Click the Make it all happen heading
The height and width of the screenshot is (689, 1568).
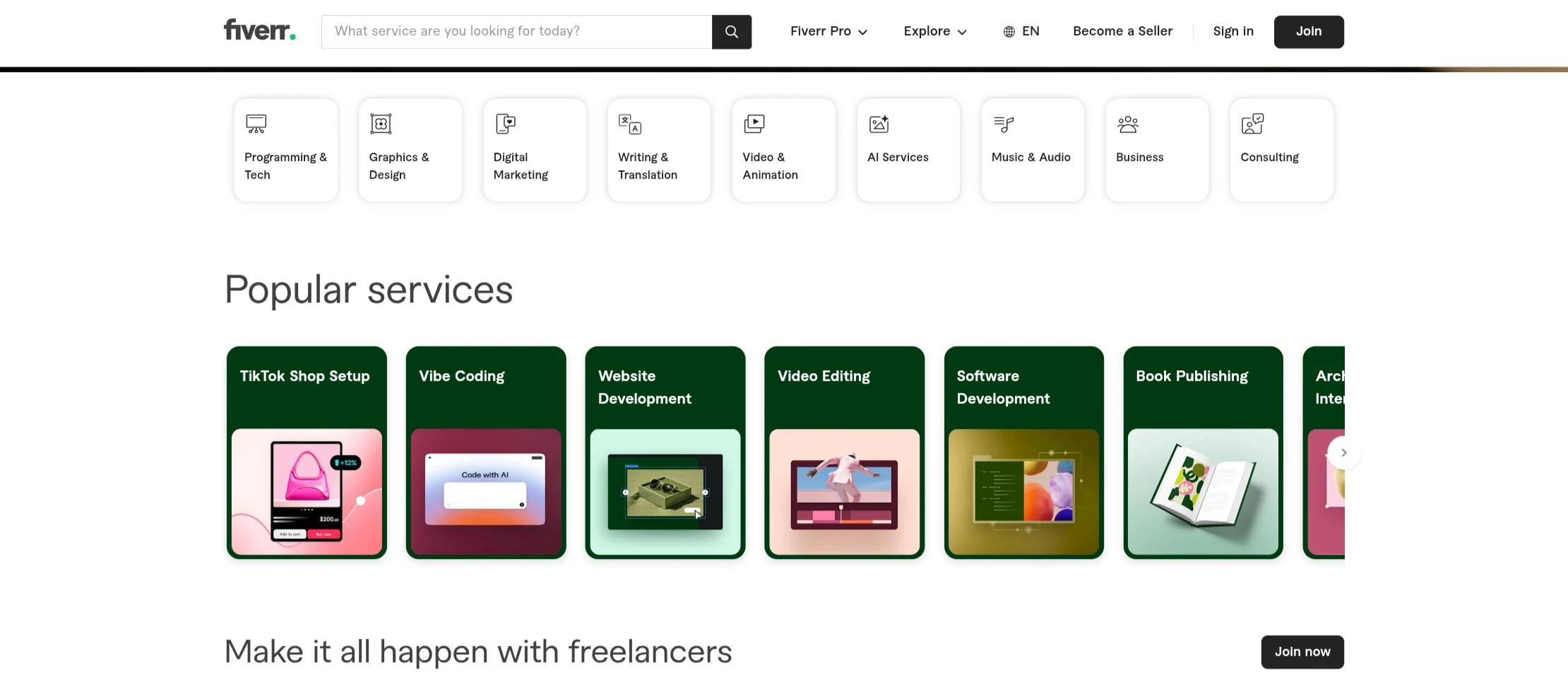click(x=478, y=652)
